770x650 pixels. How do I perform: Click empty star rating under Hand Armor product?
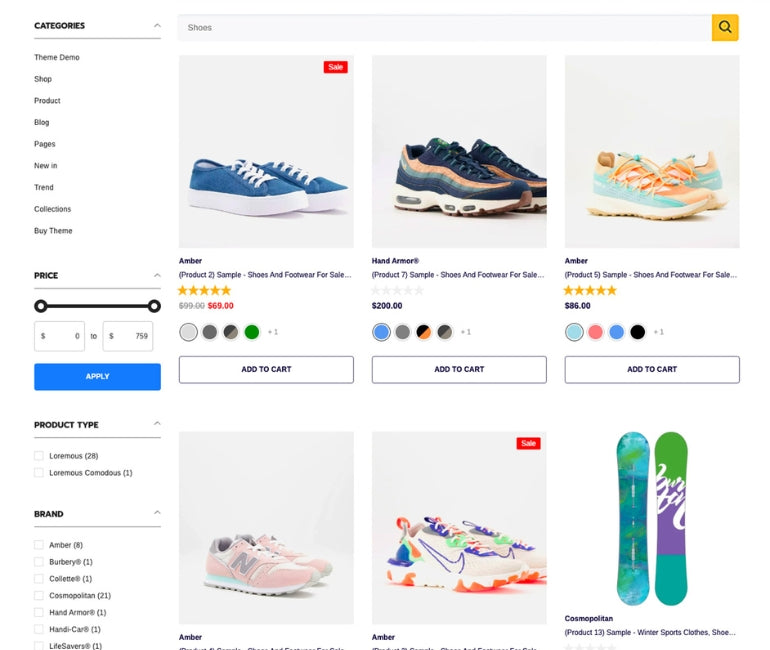tap(397, 290)
